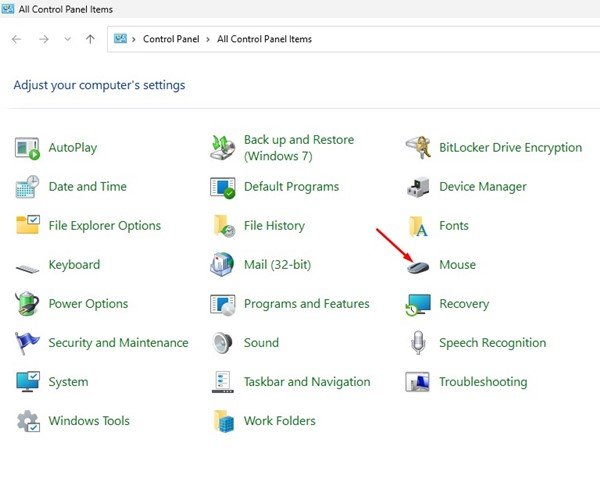Image resolution: width=600 pixels, height=503 pixels.
Task: Open Security and Maintenance link
Action: pyautogui.click(x=119, y=343)
